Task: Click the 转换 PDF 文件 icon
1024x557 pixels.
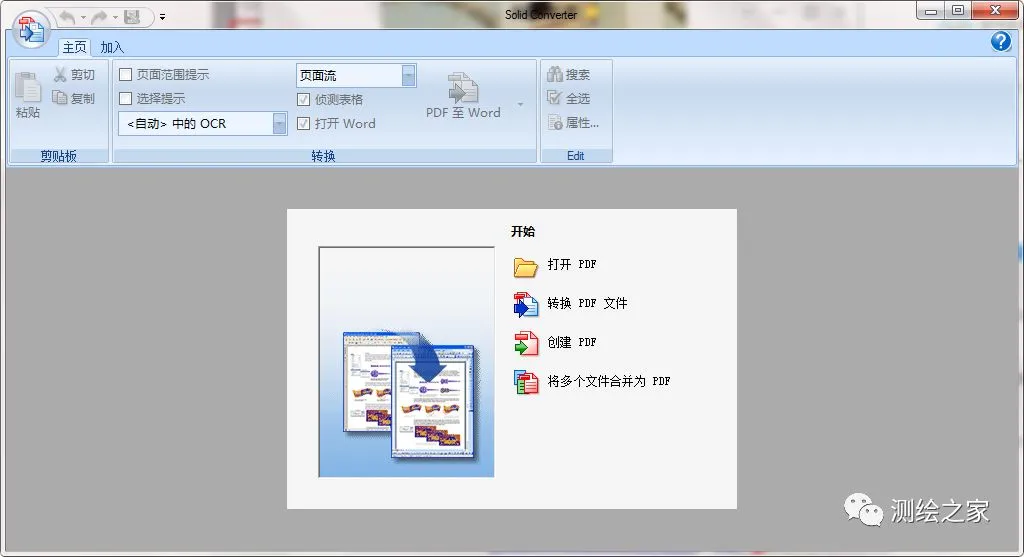Action: 526,304
